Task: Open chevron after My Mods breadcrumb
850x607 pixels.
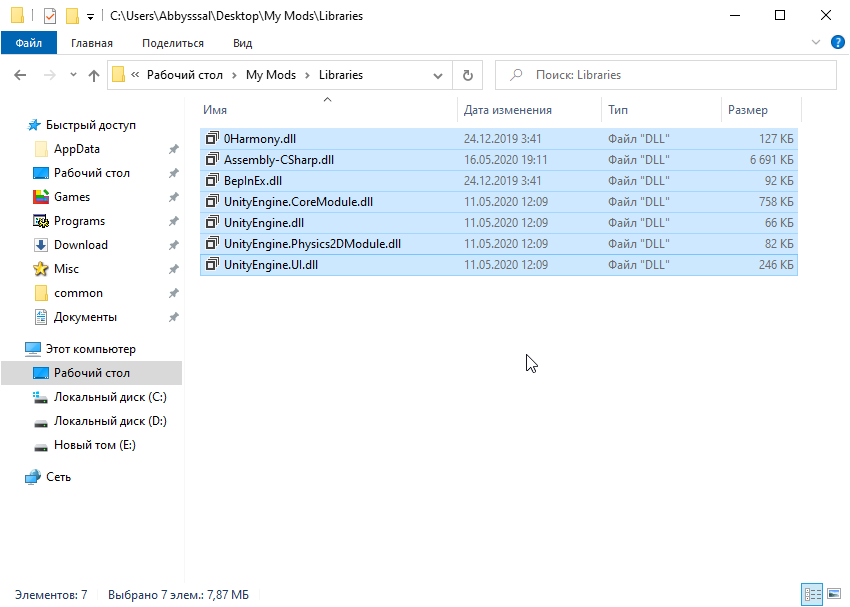Action: click(307, 75)
